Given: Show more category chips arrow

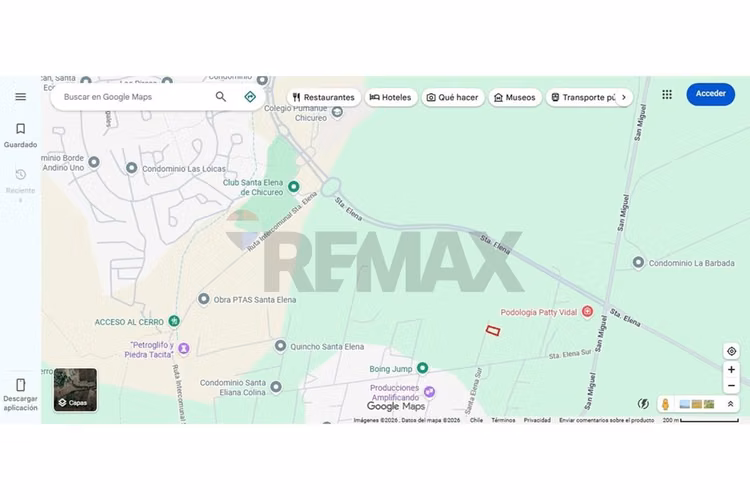Looking at the screenshot, I should pyautogui.click(x=624, y=97).
